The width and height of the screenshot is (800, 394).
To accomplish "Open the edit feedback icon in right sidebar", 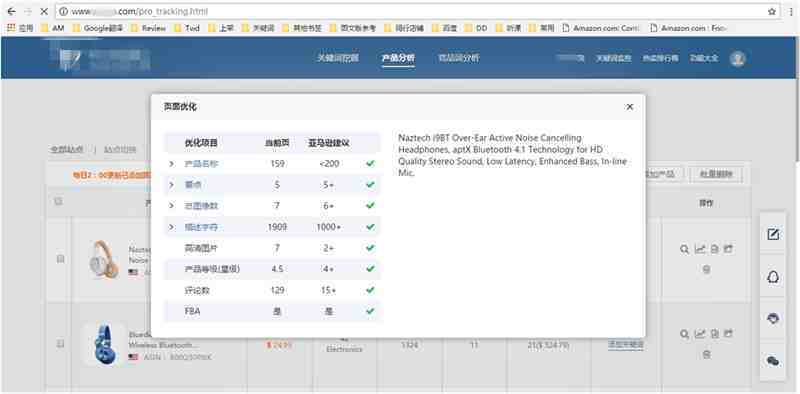I will (773, 234).
